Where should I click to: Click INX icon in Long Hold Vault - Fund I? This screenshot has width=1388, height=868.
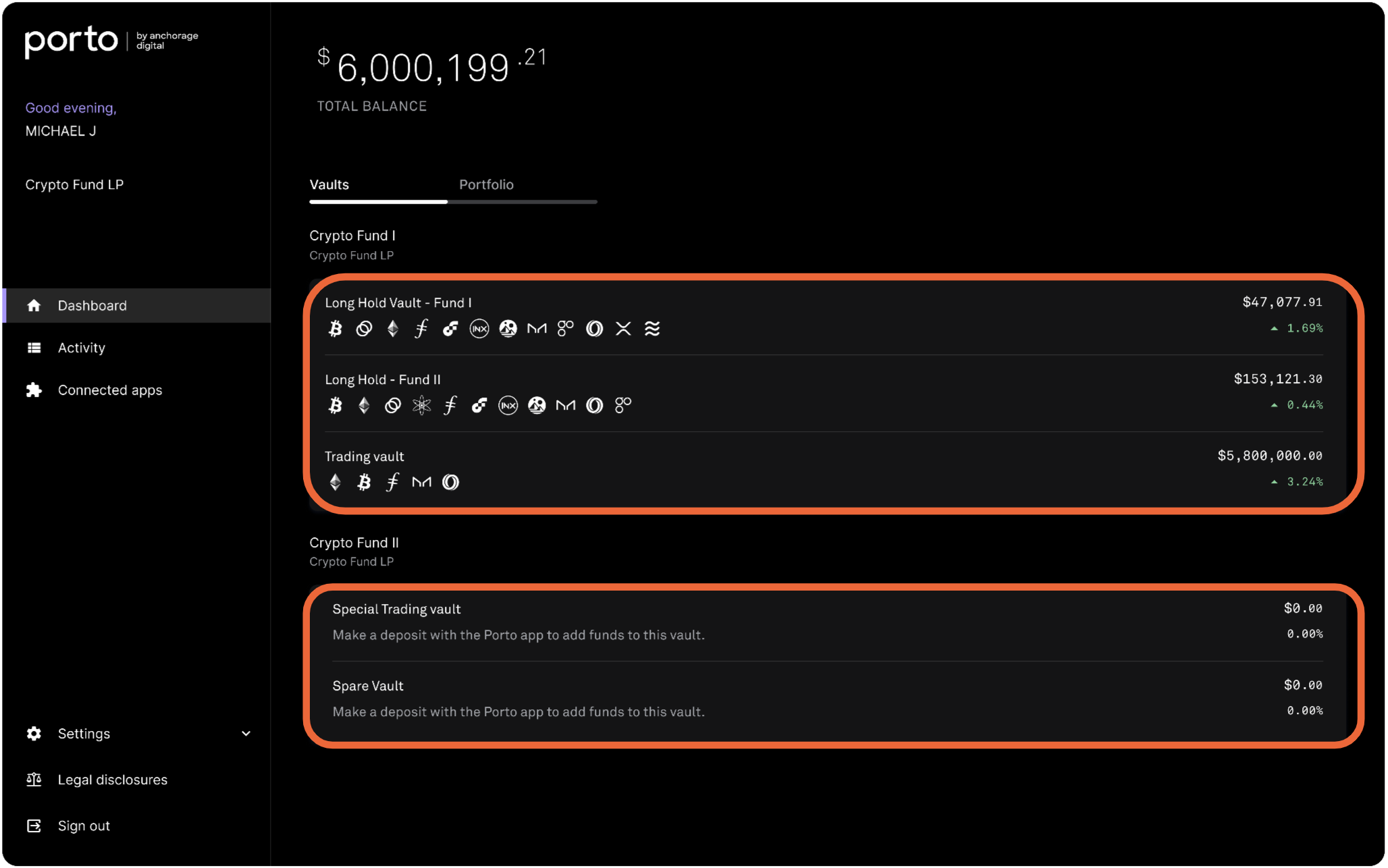coord(479,329)
